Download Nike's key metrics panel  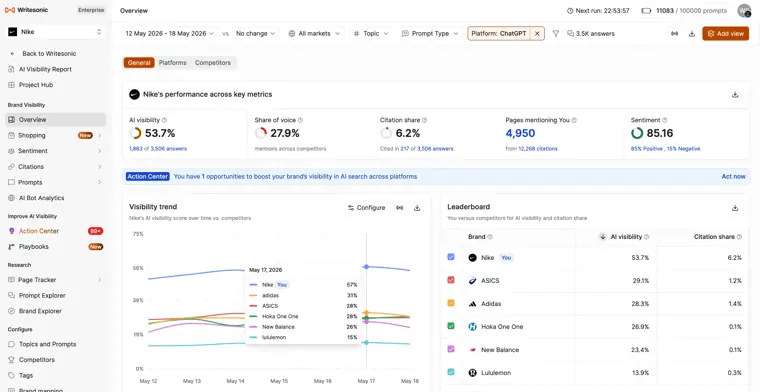pos(735,94)
